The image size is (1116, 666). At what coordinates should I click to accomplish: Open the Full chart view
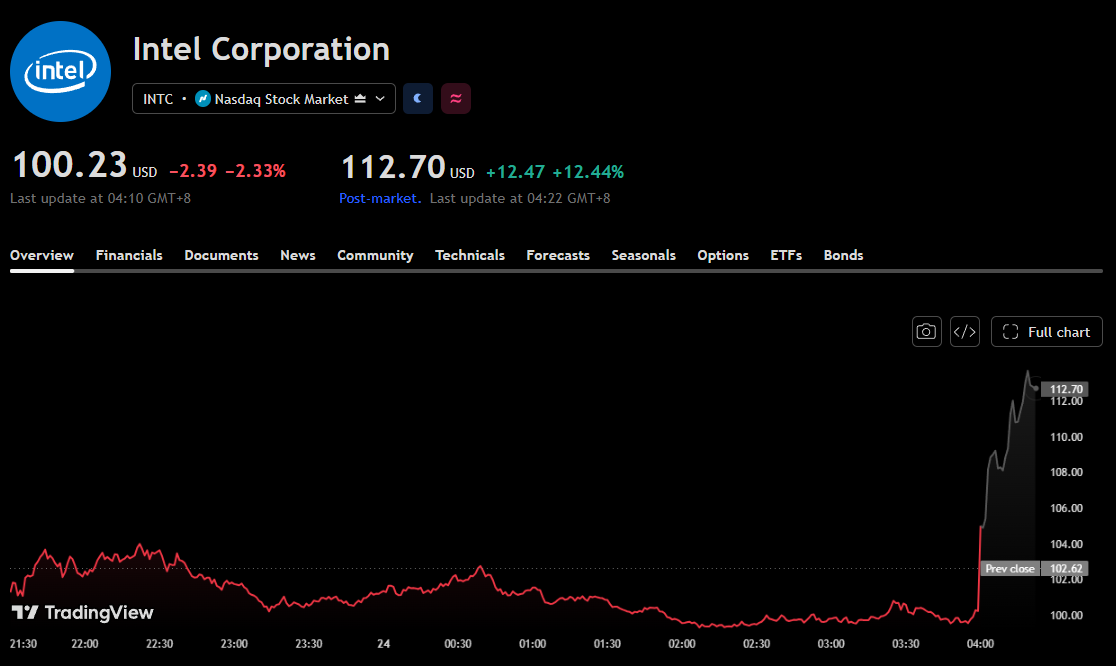(1046, 332)
